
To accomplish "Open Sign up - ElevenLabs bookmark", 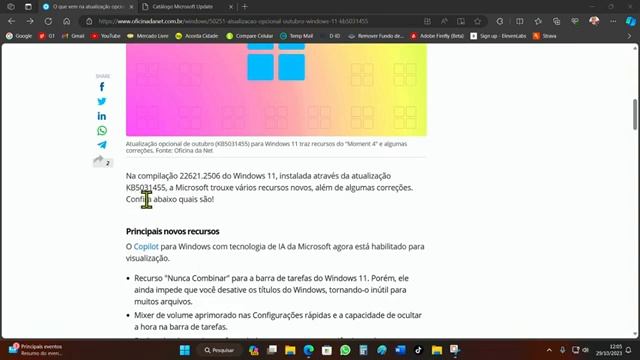I will [498, 36].
